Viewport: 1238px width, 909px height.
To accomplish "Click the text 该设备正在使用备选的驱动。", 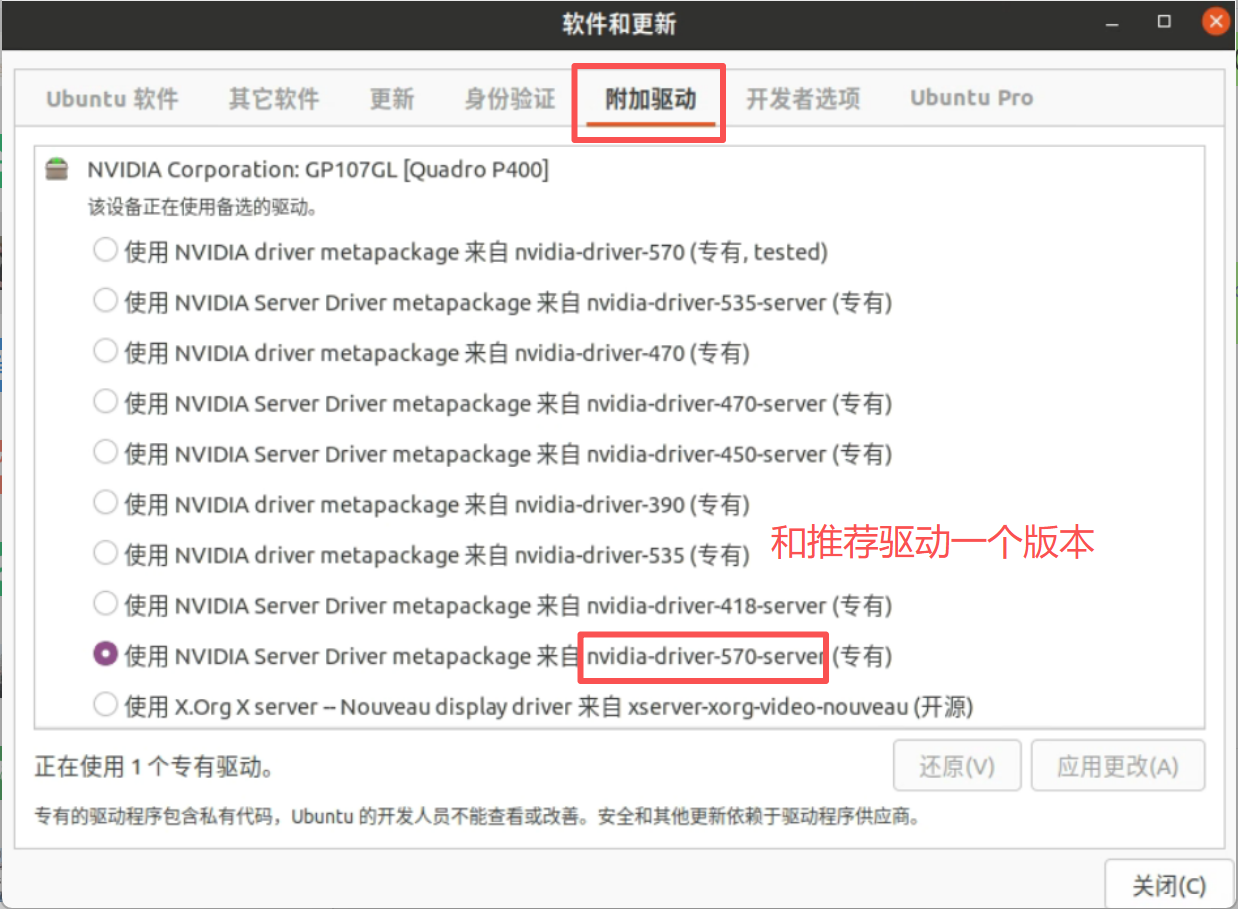I will 203,209.
